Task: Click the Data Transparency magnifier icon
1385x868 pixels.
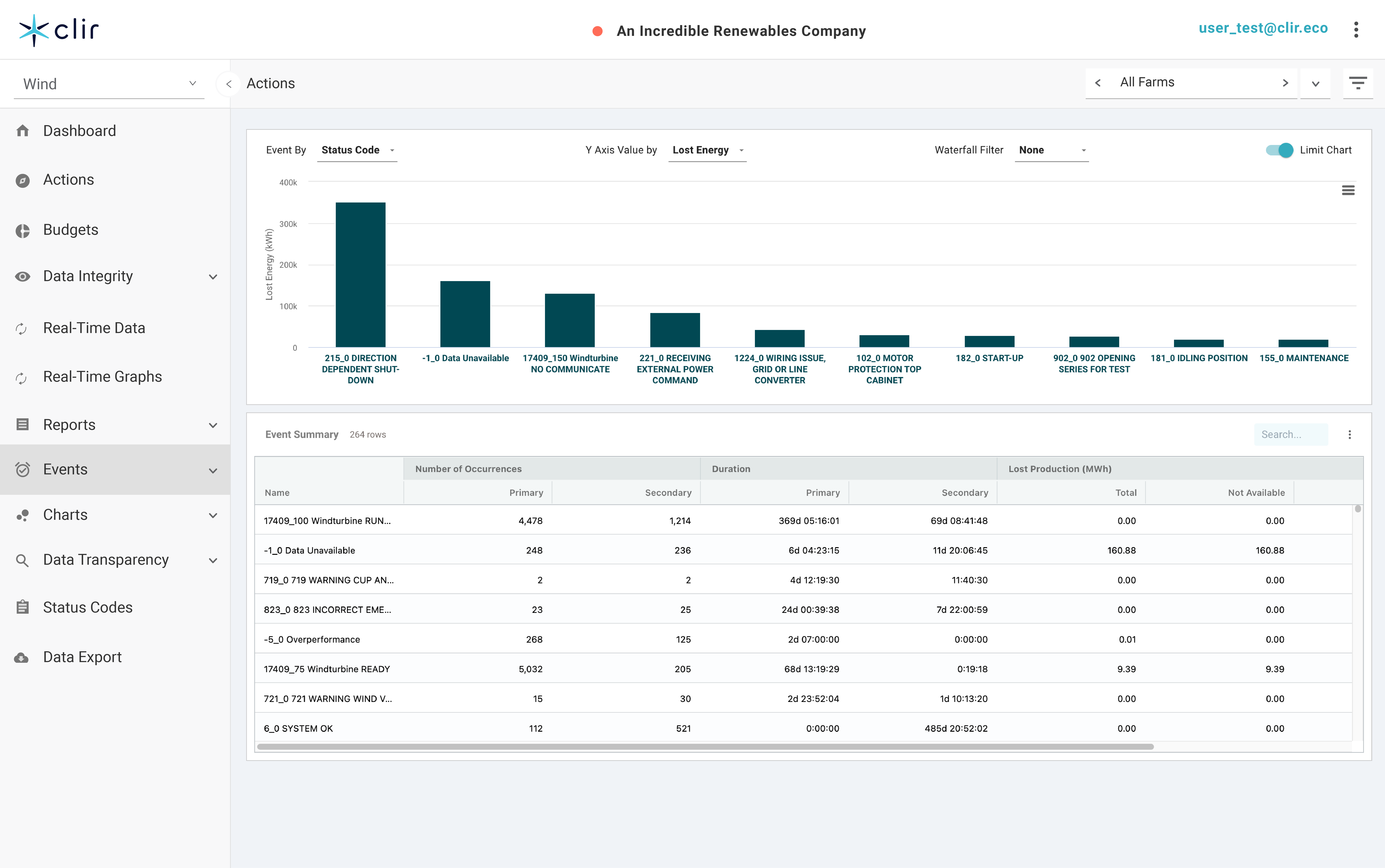Action: click(x=22, y=560)
